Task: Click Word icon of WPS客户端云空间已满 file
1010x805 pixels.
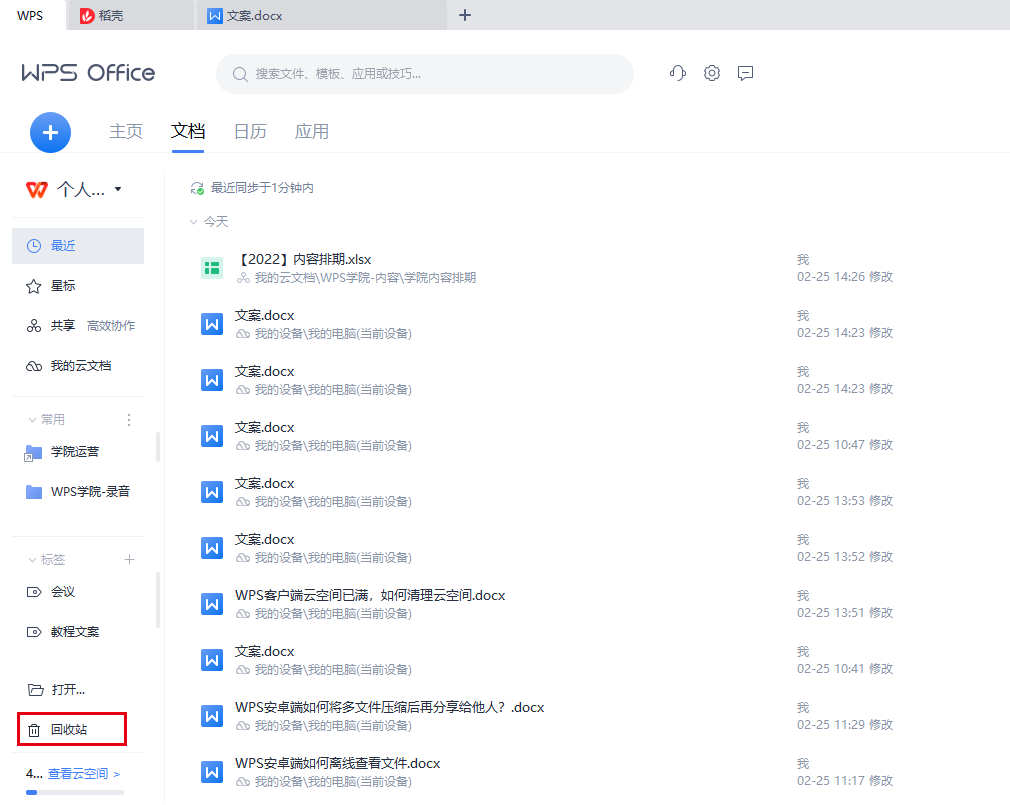Action: point(212,605)
